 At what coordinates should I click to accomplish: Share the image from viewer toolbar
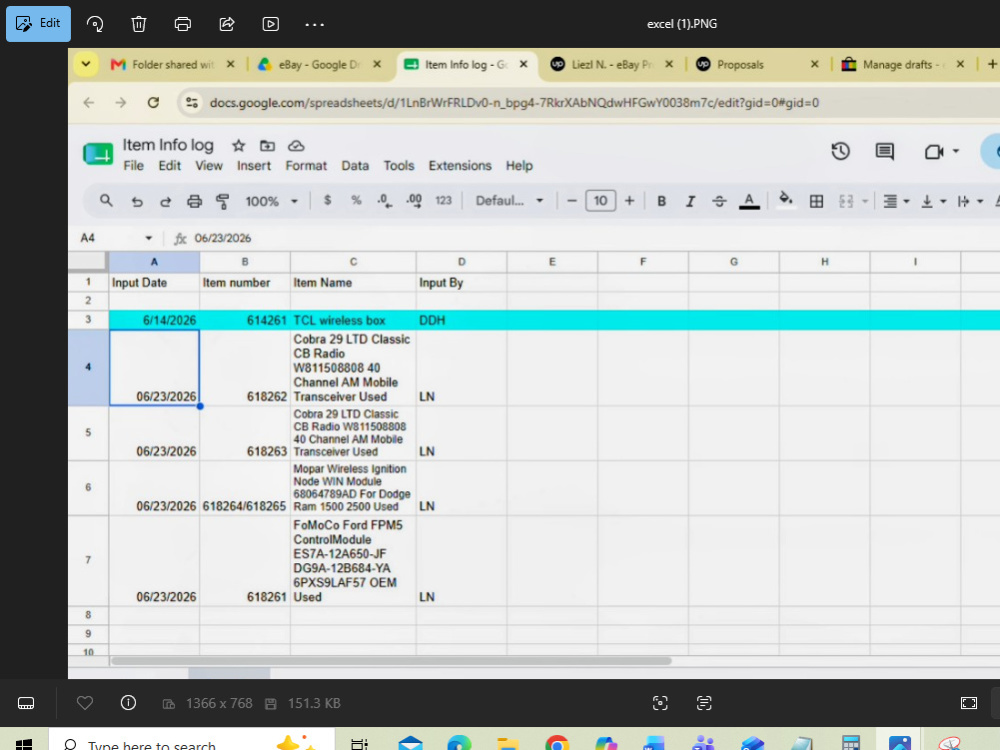tap(226, 24)
